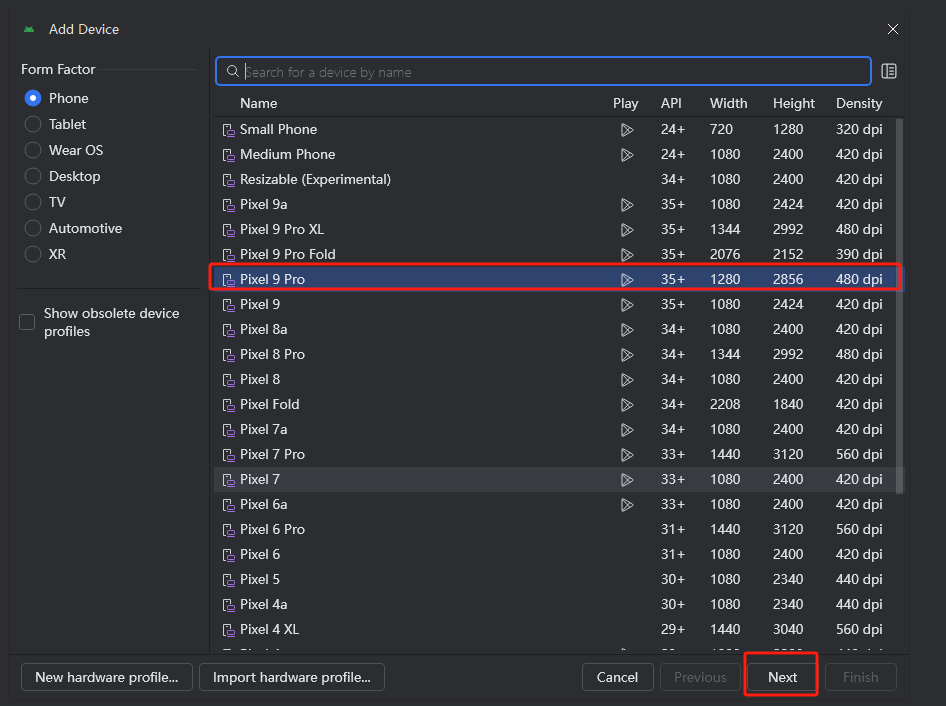This screenshot has height=706, width=946.
Task: Click the 2856 height value
Action: click(787, 279)
